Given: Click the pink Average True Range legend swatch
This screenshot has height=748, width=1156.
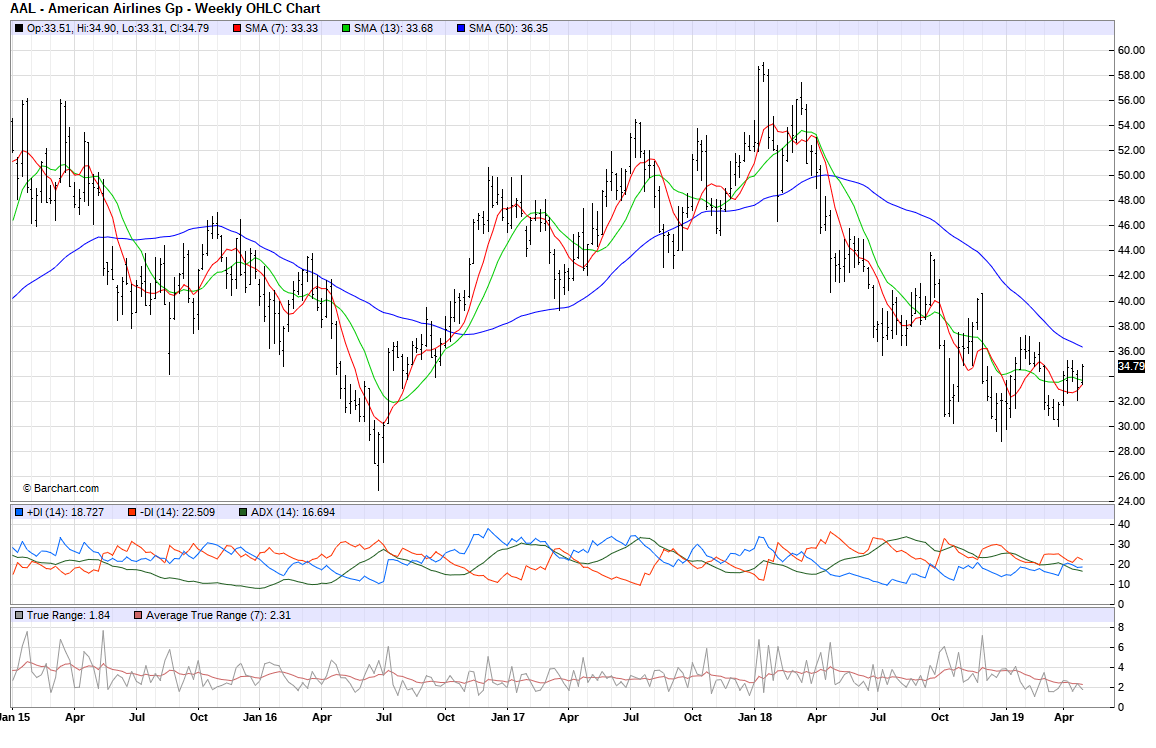Looking at the screenshot, I should pyautogui.click(x=138, y=615).
